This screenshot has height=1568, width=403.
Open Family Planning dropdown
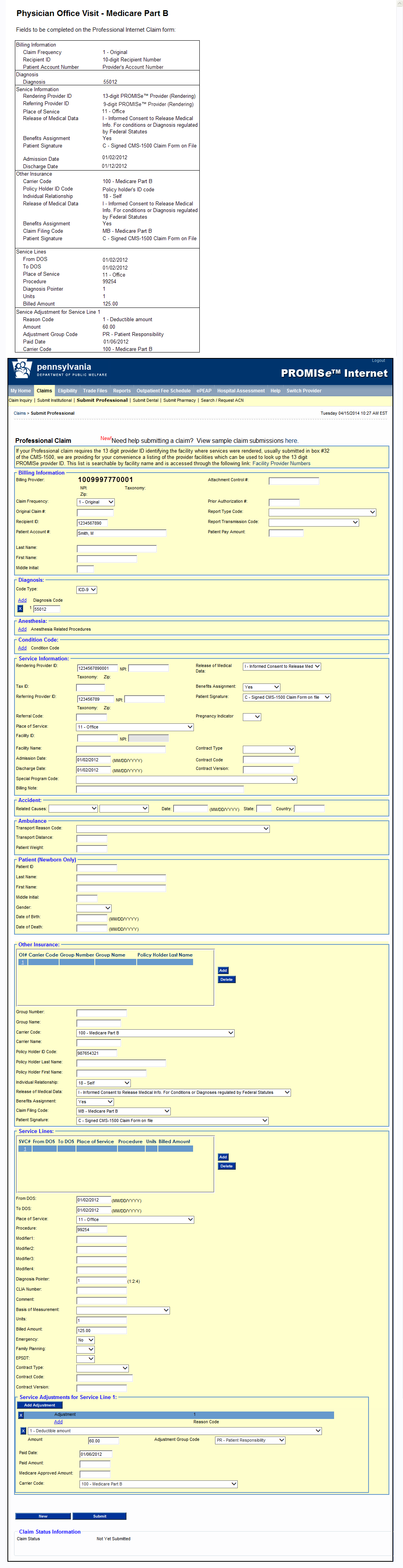85,1350
